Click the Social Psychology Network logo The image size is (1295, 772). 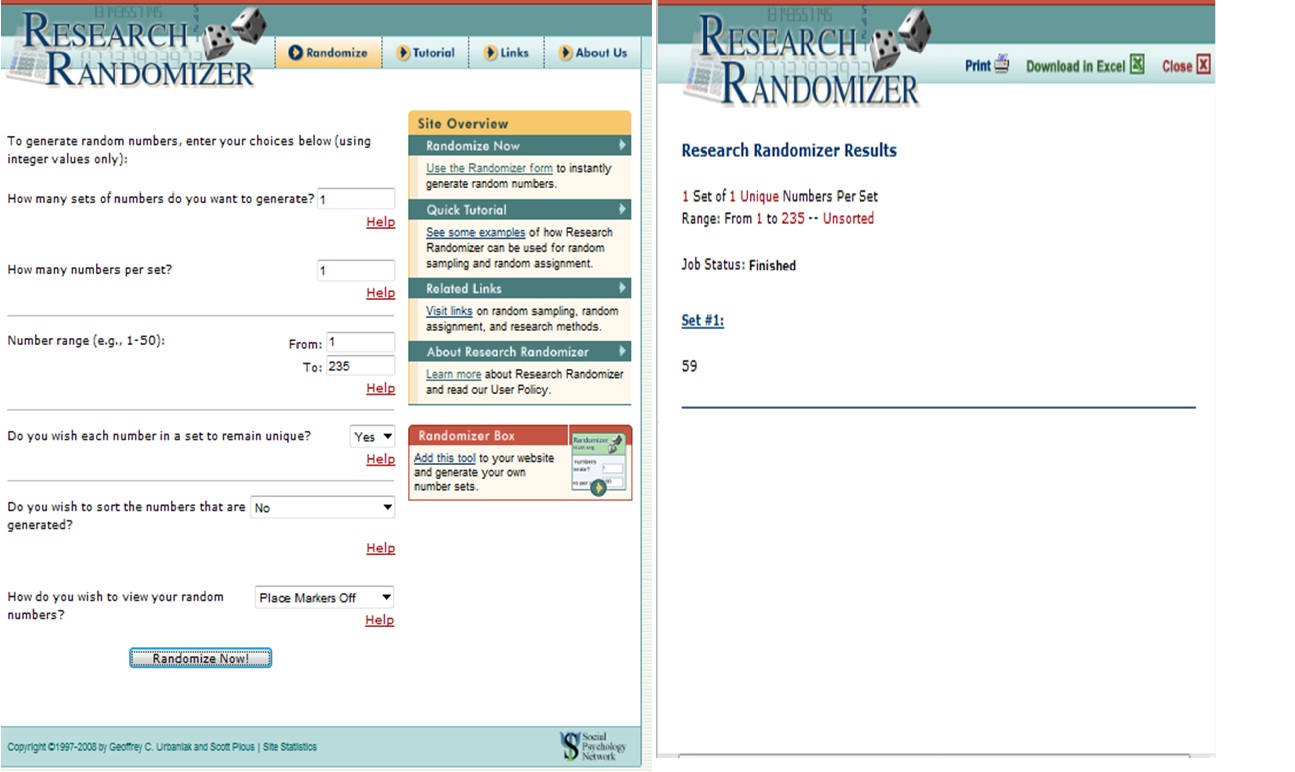coord(594,746)
